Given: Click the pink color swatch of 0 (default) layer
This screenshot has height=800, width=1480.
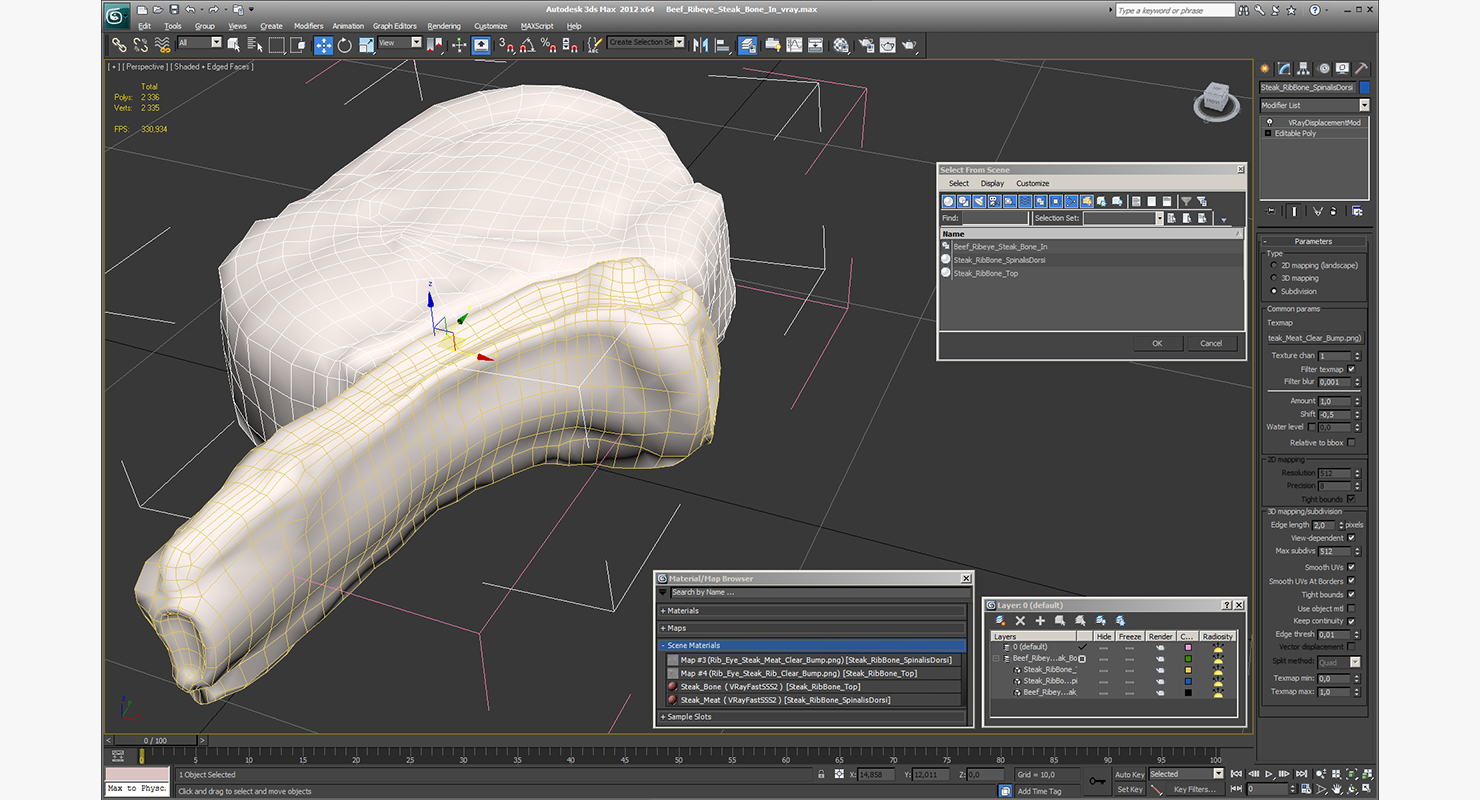Looking at the screenshot, I should coord(1187,648).
